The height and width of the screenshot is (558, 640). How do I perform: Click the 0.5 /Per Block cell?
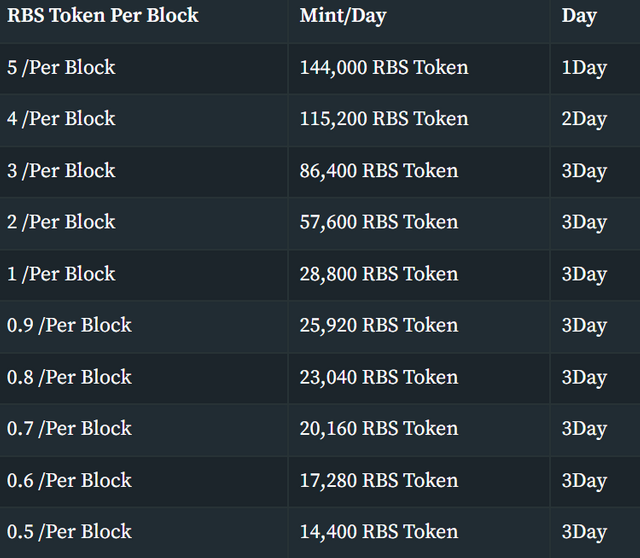click(143, 533)
